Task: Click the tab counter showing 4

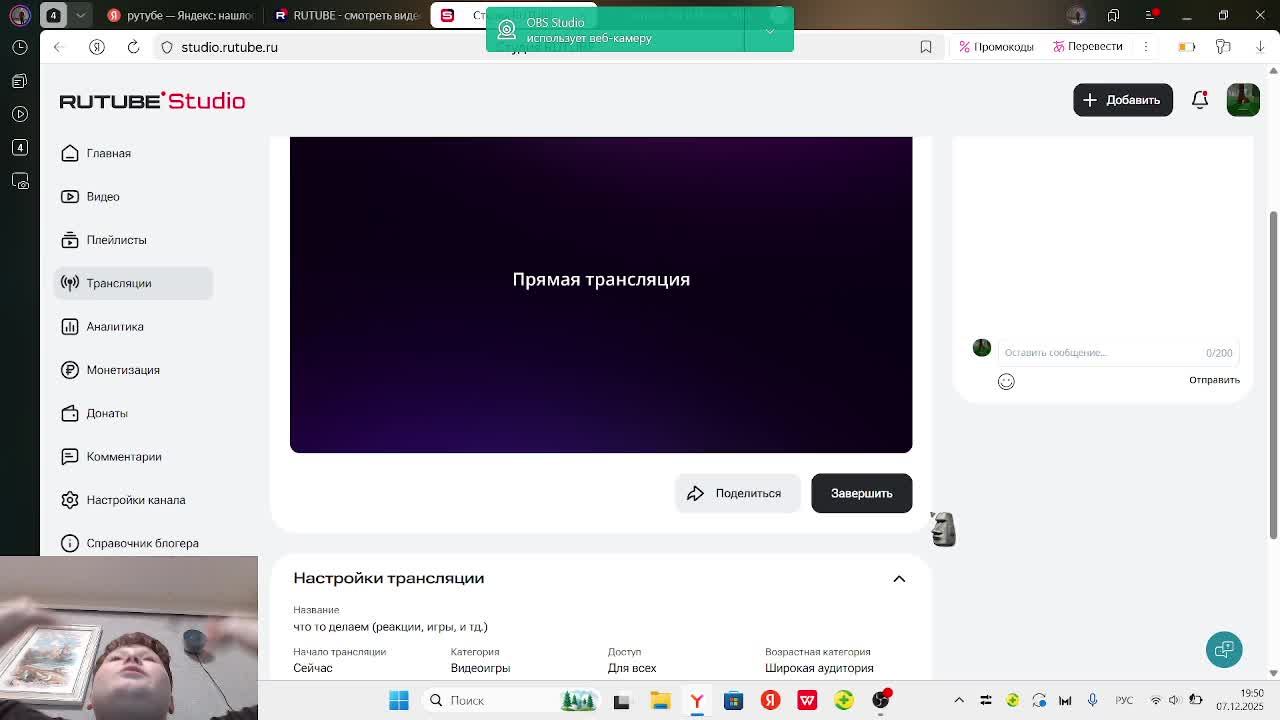Action: tap(54, 15)
